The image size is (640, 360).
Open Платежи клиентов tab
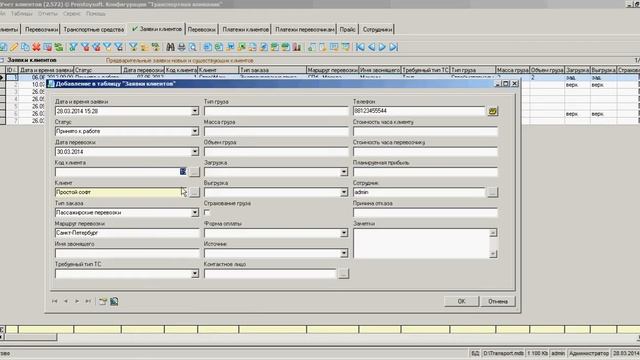pos(245,29)
